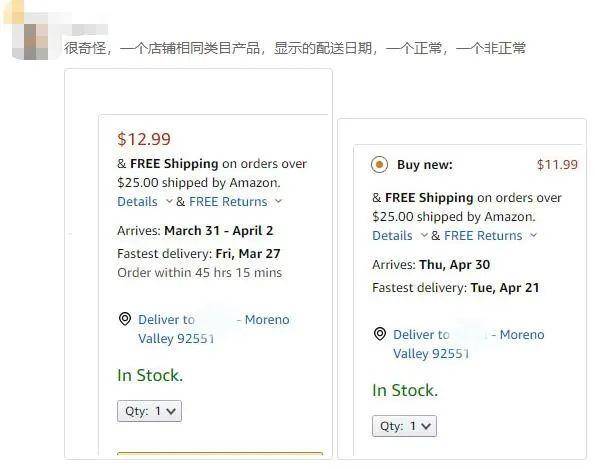The width and height of the screenshot is (595, 469).
Task: Click location pin icon in left panel
Action: (x=125, y=319)
